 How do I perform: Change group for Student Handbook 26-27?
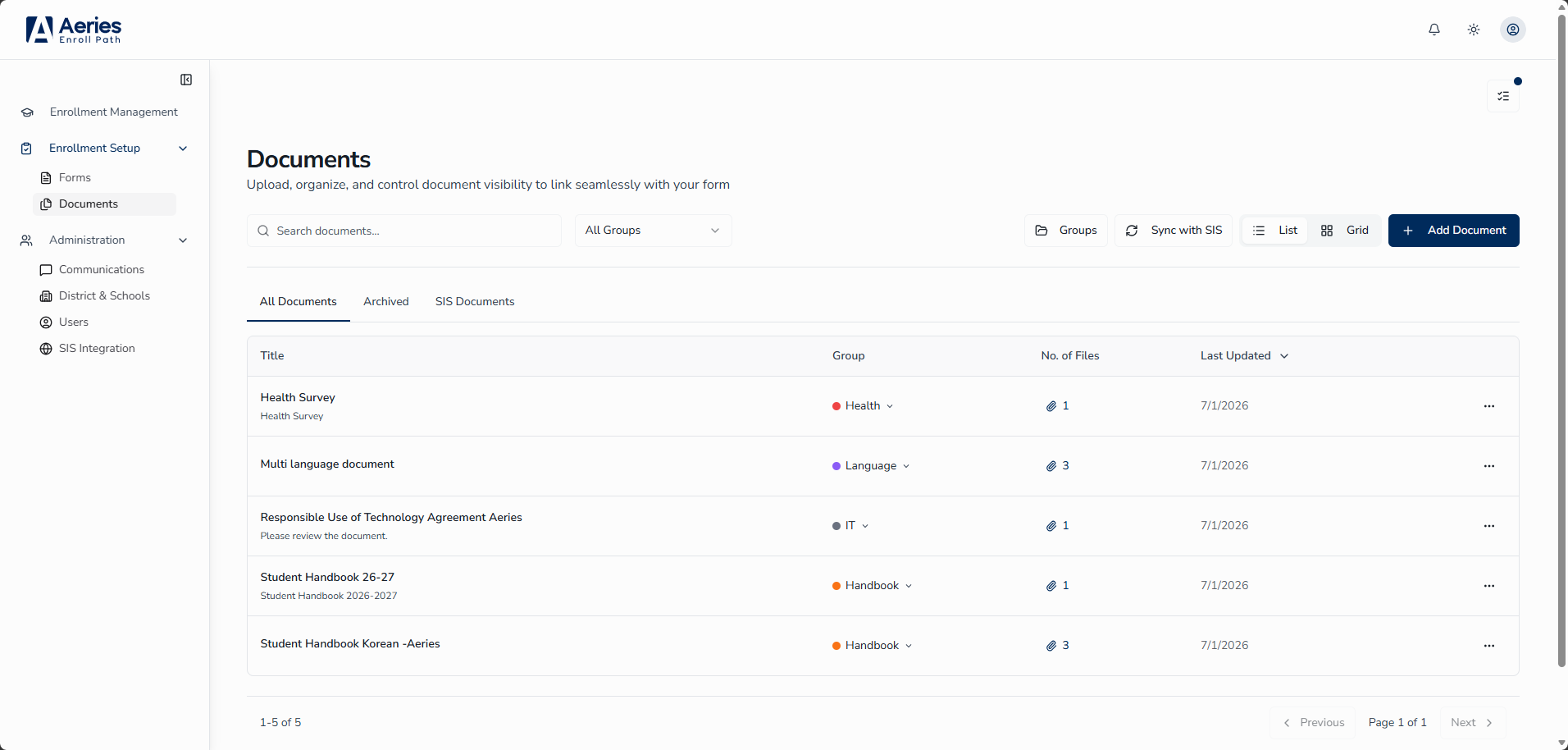(873, 586)
